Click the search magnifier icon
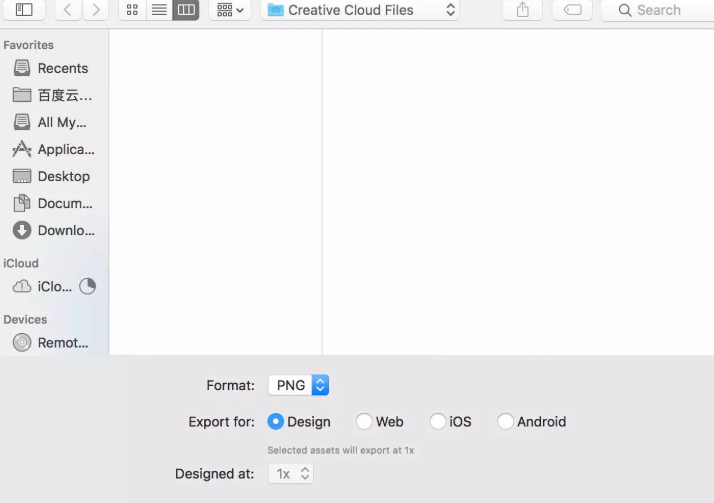Screen dimensions: 714x503 pyautogui.click(x=625, y=10)
